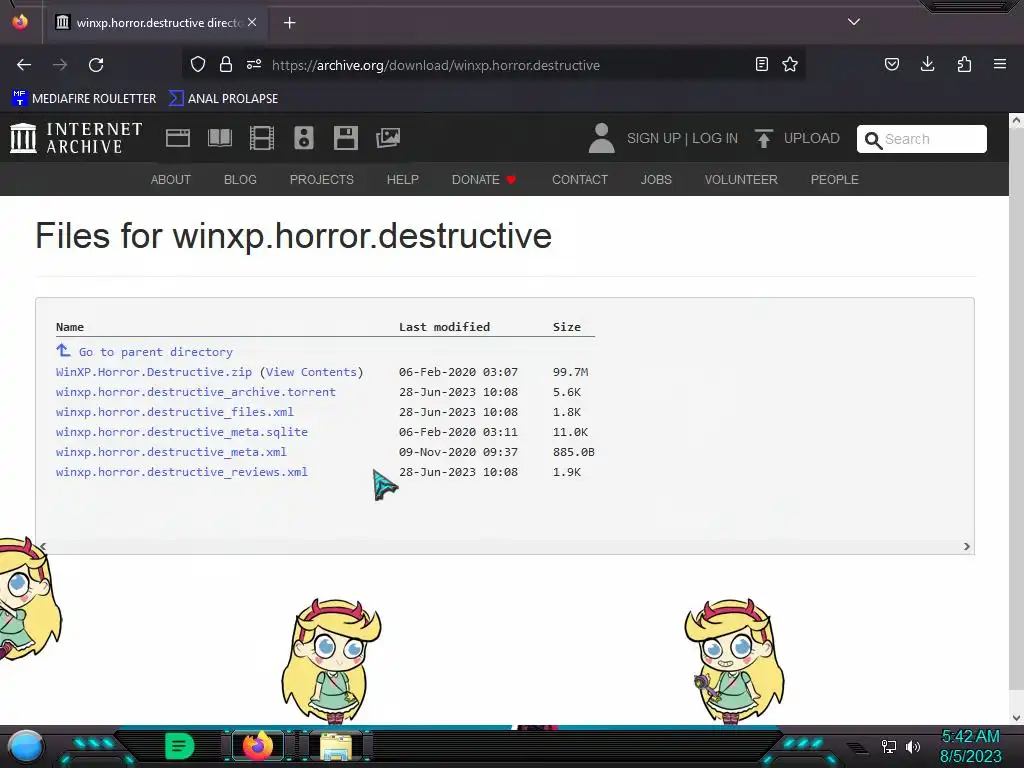The width and height of the screenshot is (1024, 768).
Task: Click the user avatar icon
Action: coord(601,138)
